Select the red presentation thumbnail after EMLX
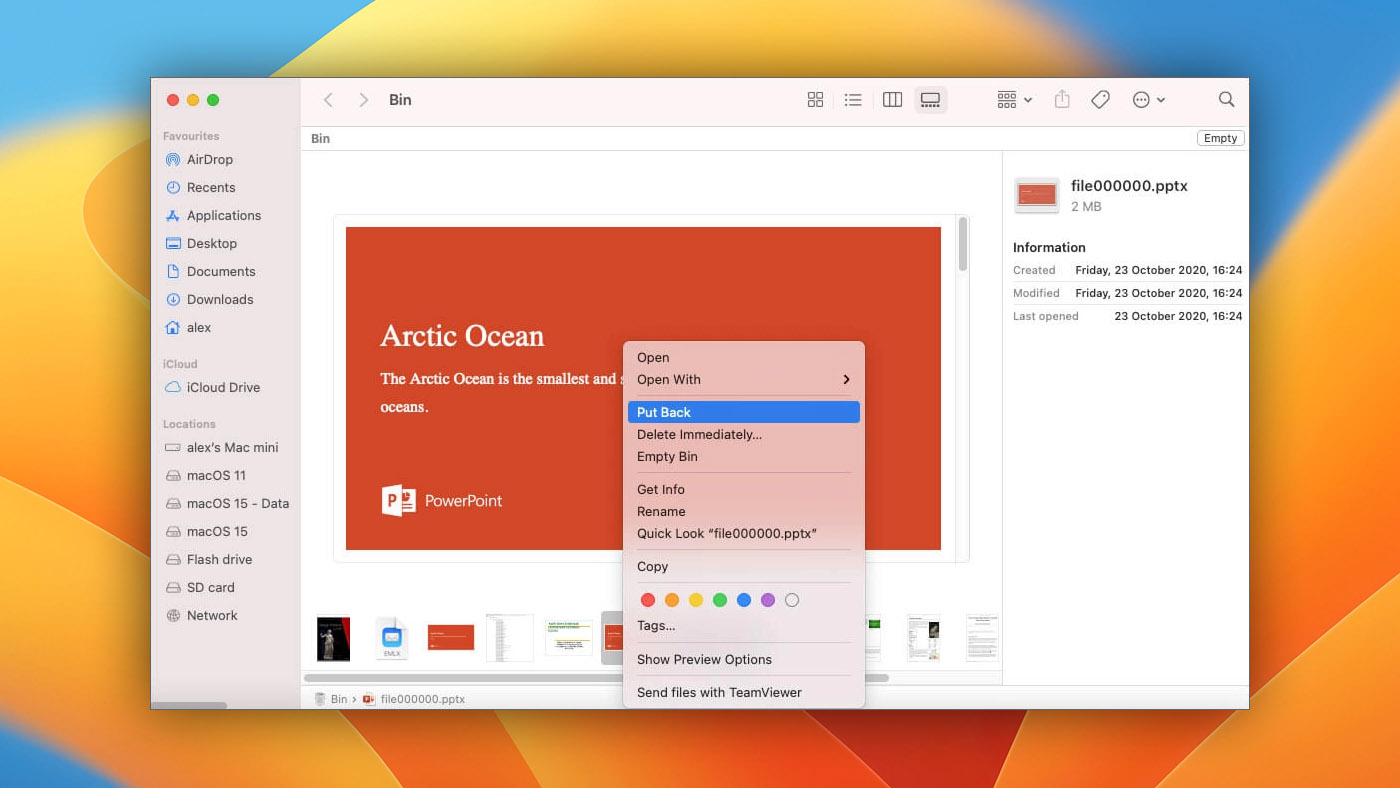Viewport: 1400px width, 788px height. [x=451, y=637]
